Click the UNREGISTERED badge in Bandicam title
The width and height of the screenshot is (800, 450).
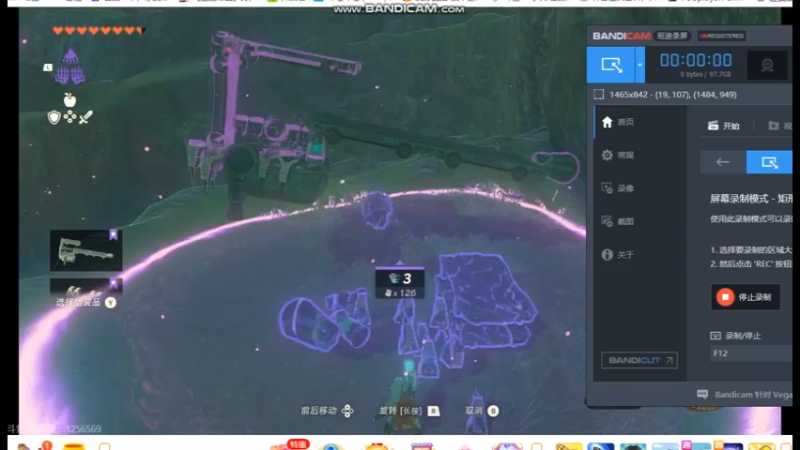(721, 36)
